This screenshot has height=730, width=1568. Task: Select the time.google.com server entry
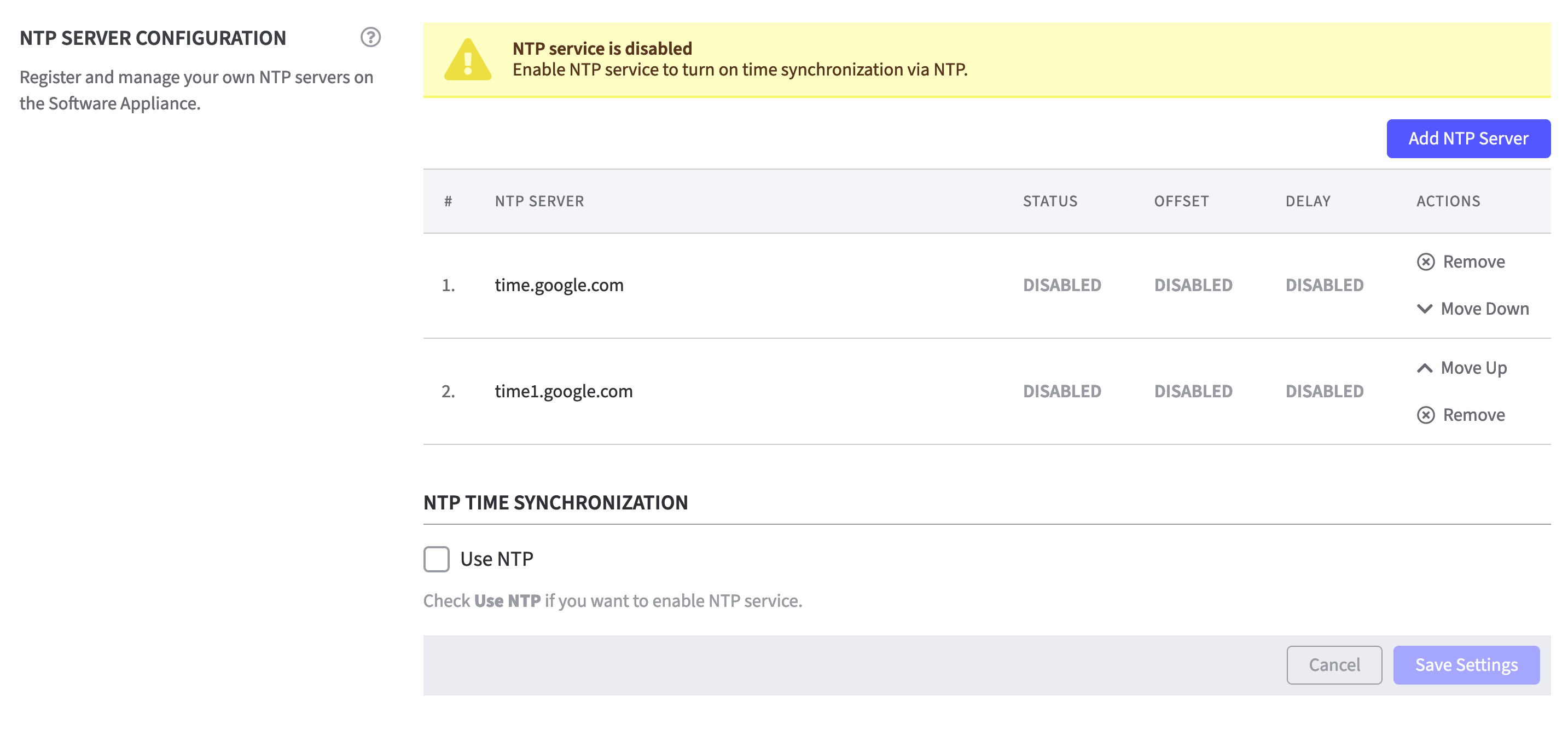(x=559, y=285)
